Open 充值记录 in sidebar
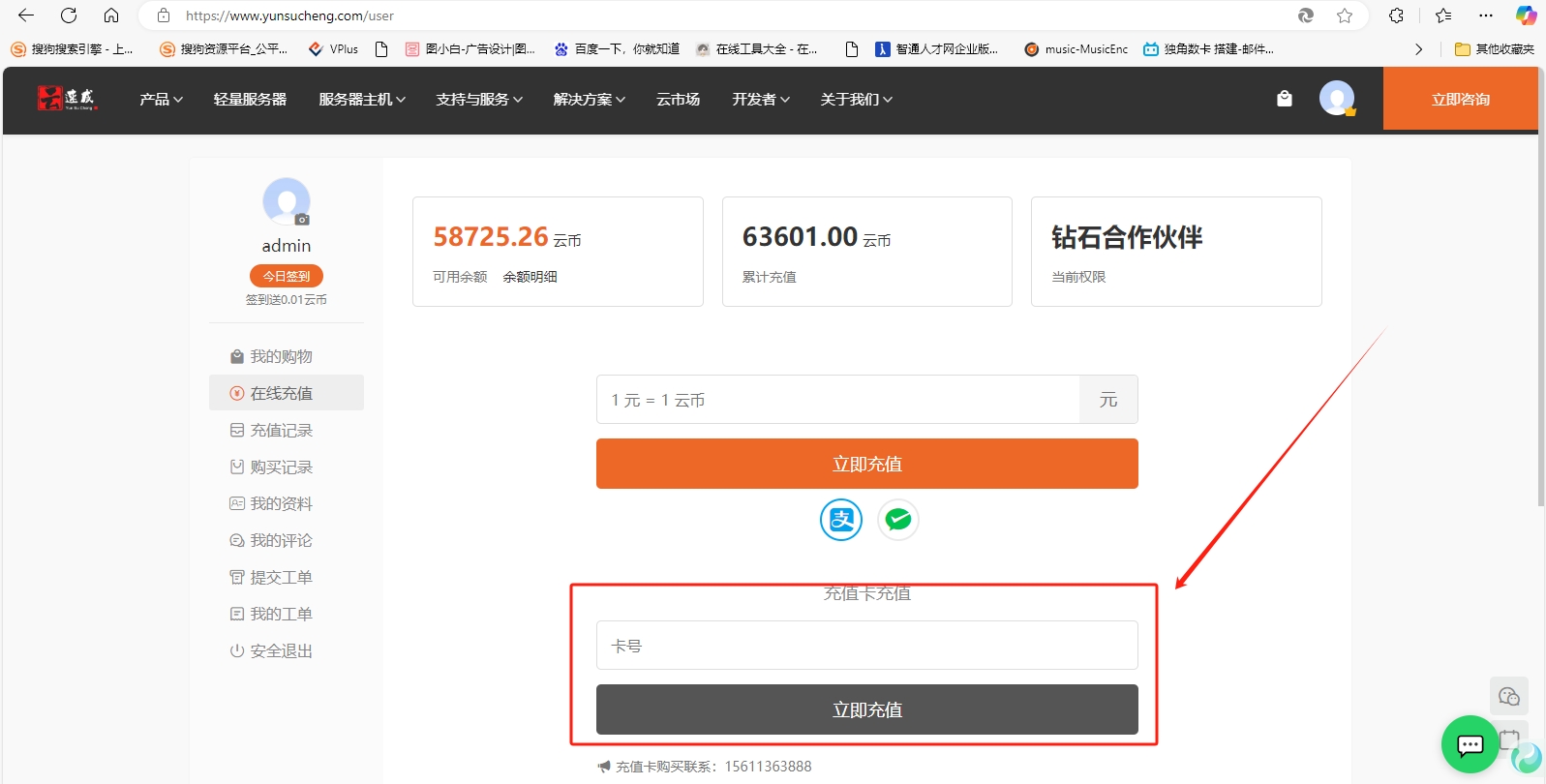 coord(281,431)
